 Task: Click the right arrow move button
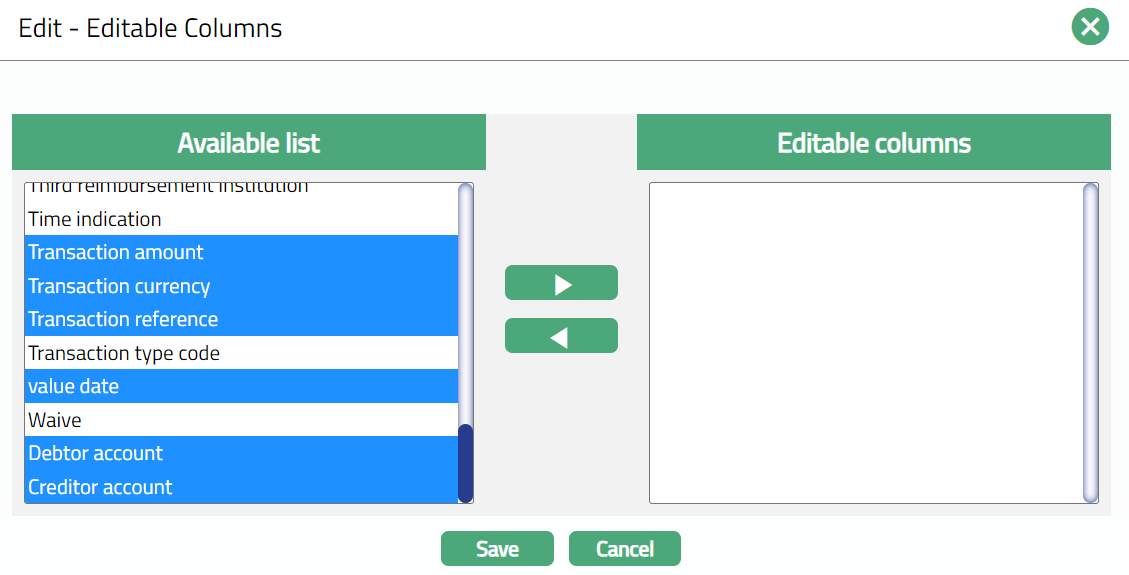[561, 283]
